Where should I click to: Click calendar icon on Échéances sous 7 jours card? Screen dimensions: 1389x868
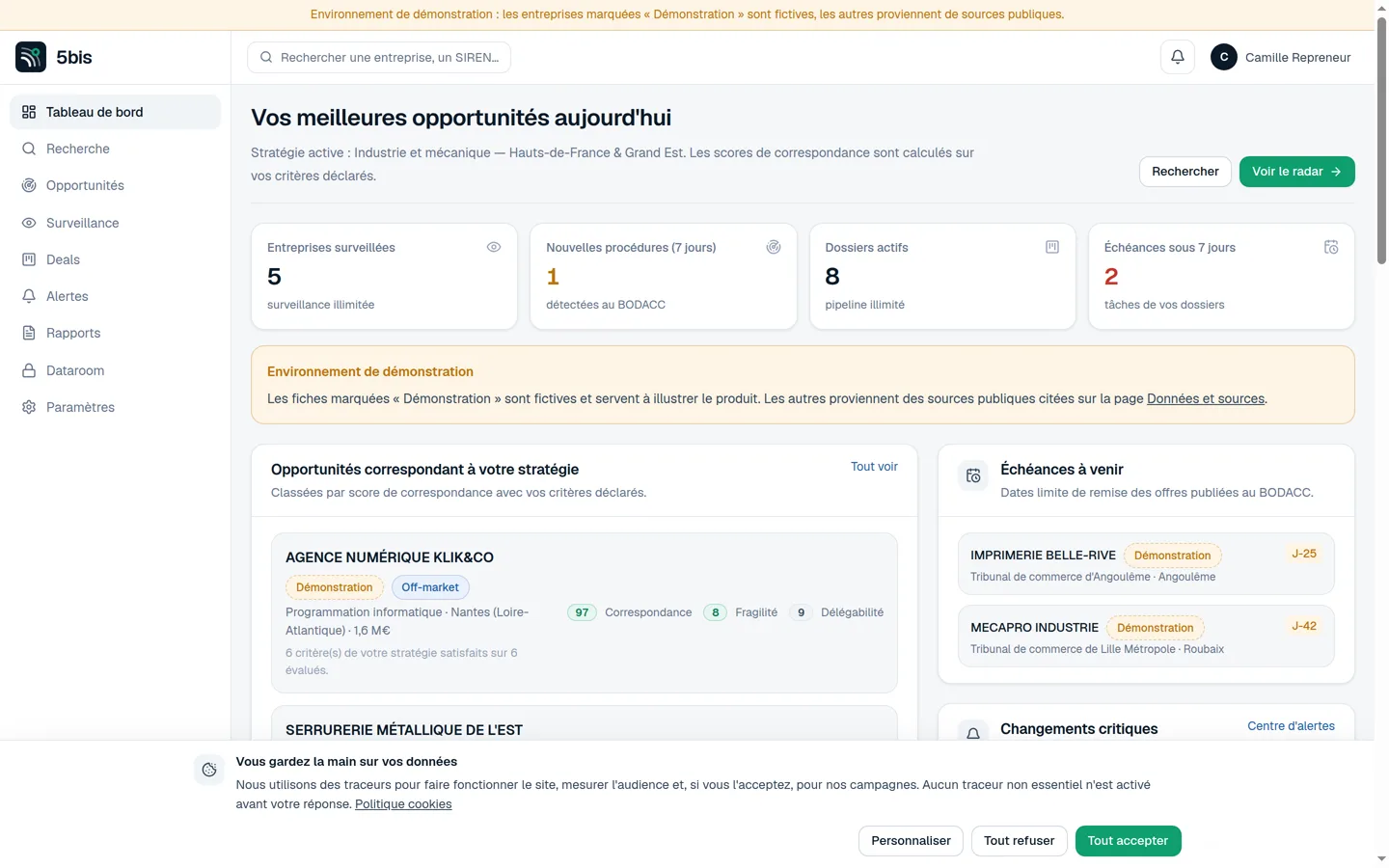1331,247
